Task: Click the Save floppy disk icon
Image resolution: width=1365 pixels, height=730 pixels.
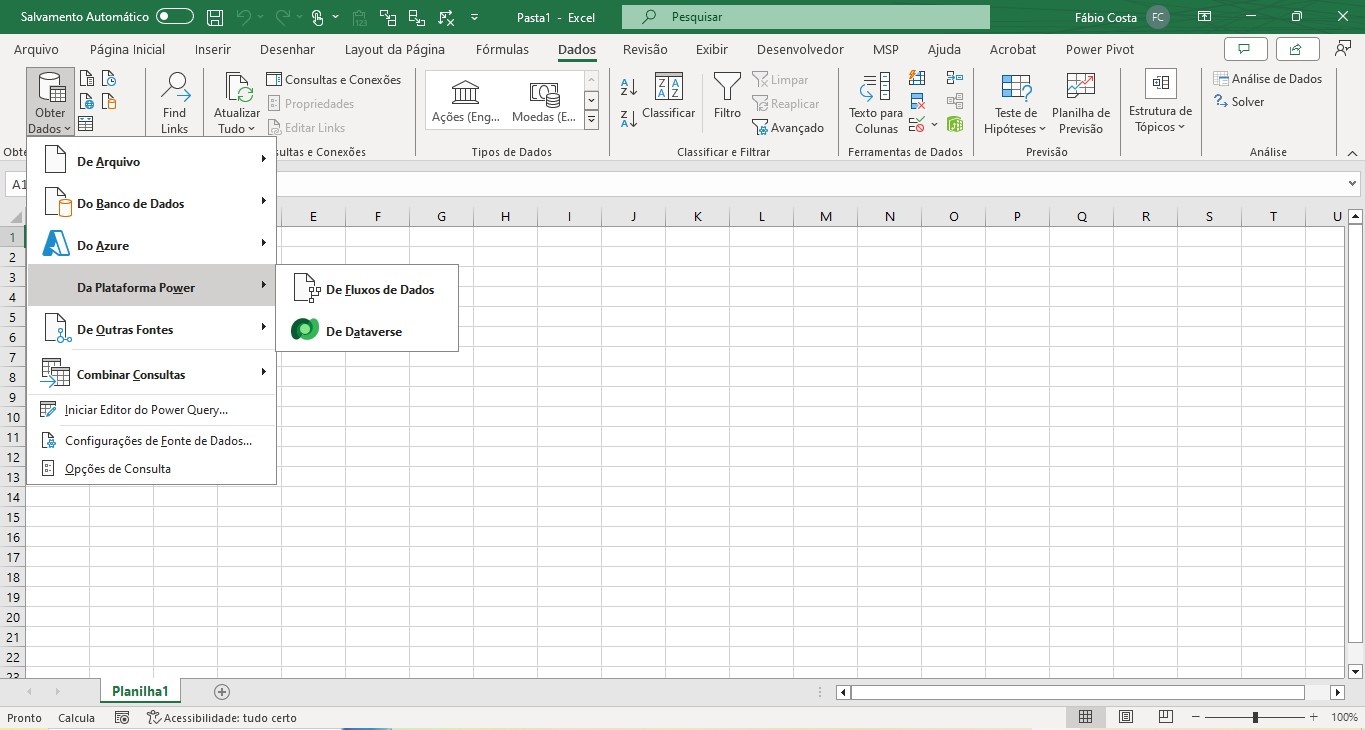Action: [x=215, y=17]
